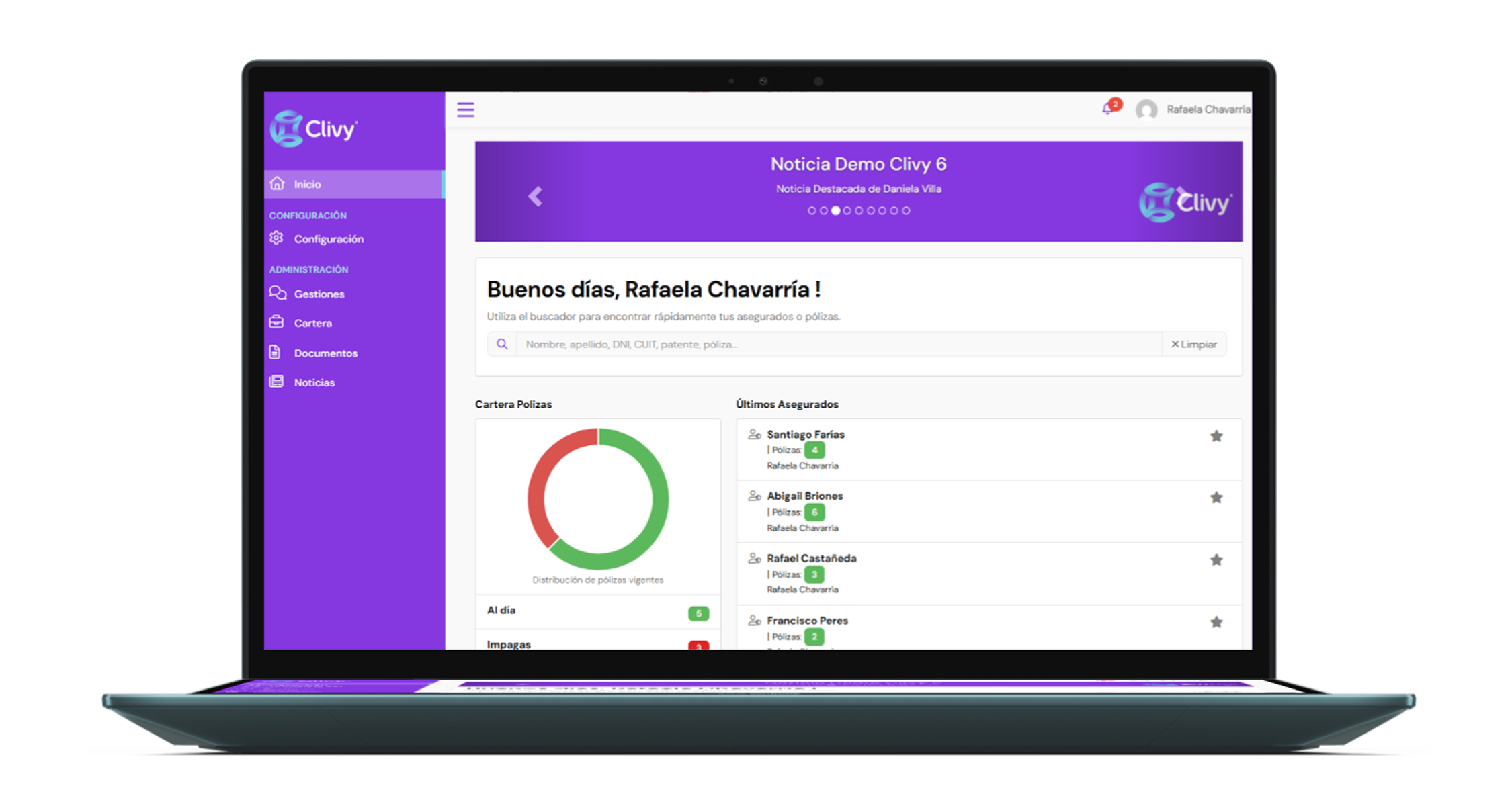
Task: Open the Noticias section
Action: coord(314,382)
